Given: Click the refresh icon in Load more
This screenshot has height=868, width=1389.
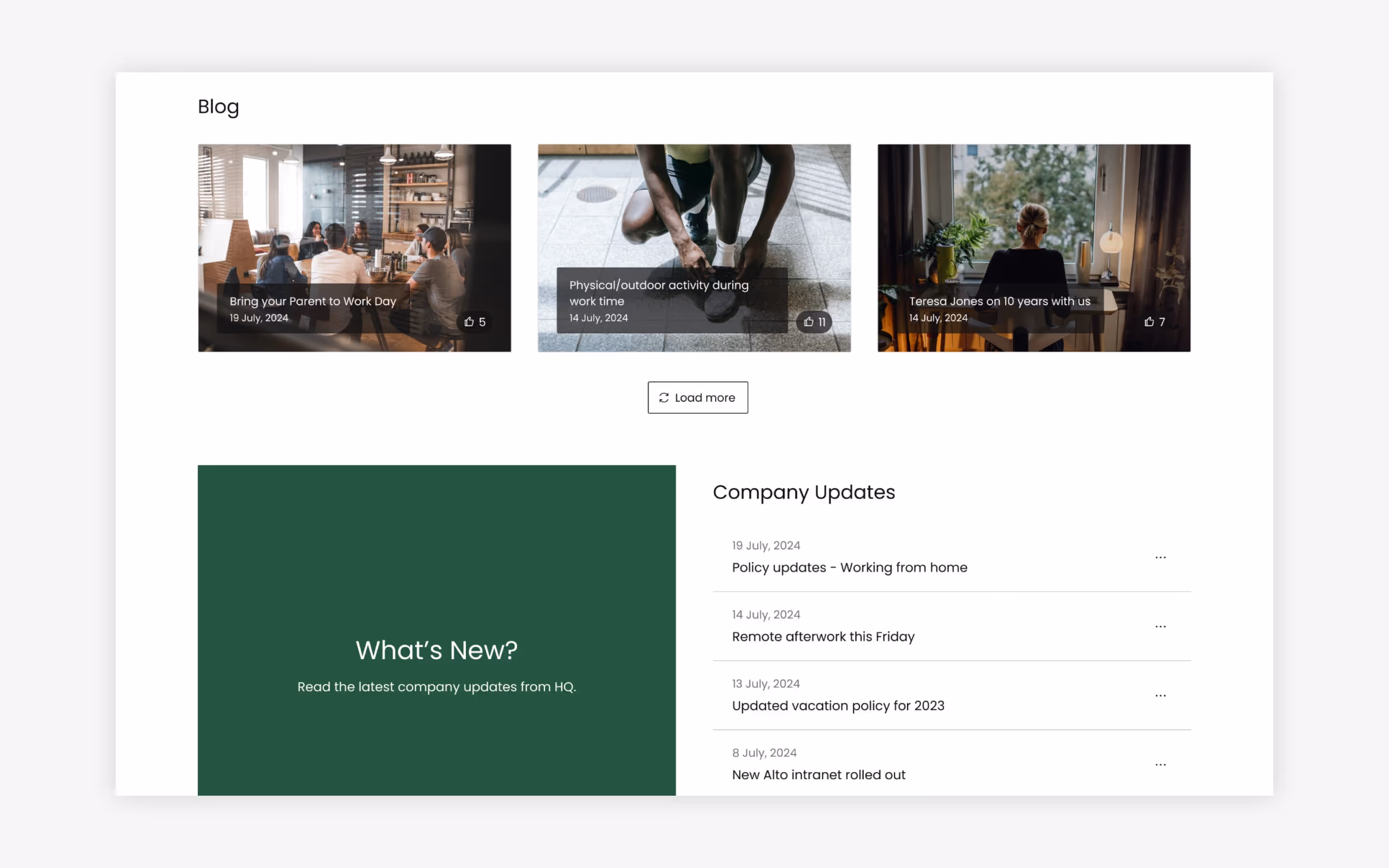Looking at the screenshot, I should coord(664,398).
